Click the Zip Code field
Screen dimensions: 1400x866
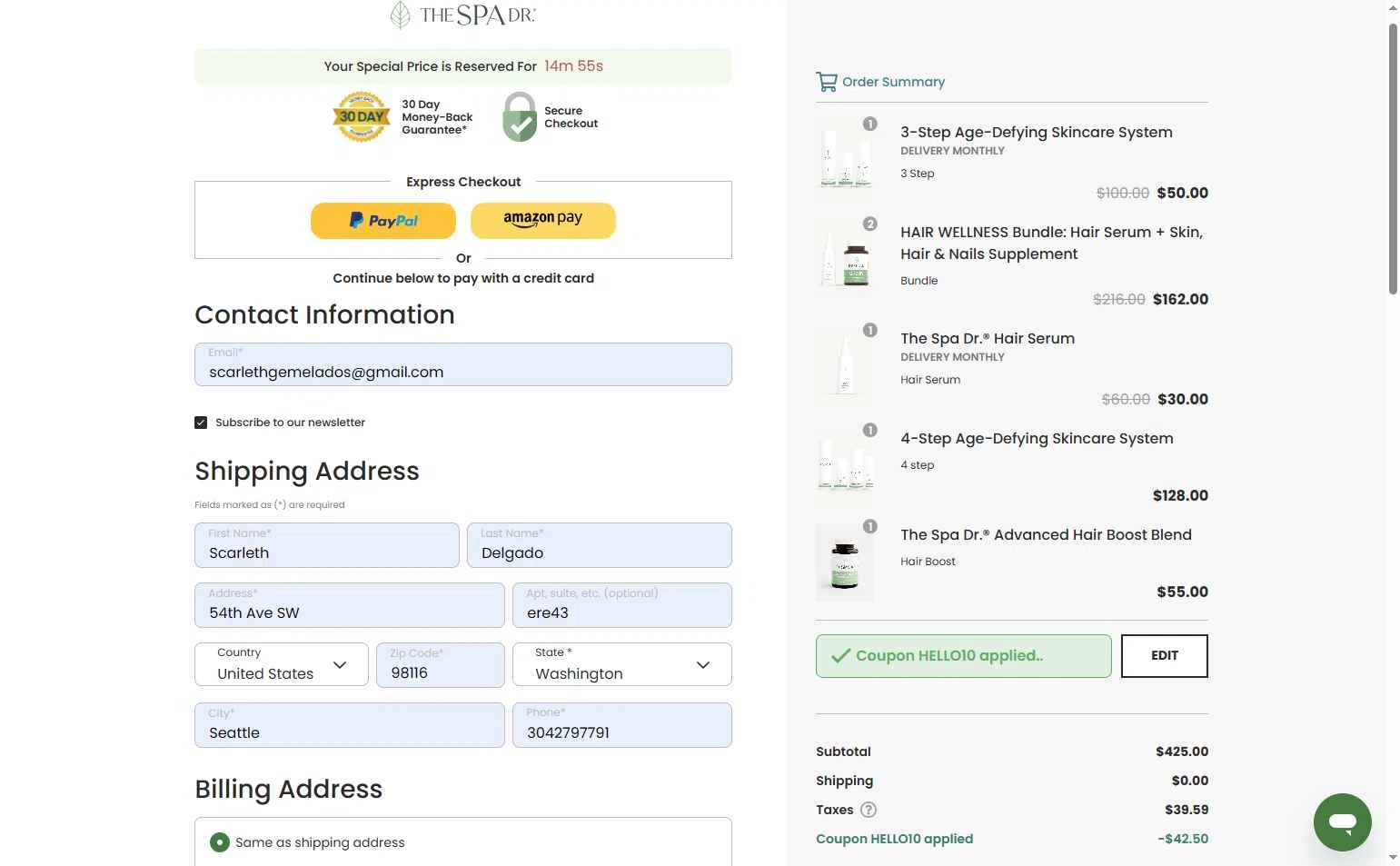[441, 665]
